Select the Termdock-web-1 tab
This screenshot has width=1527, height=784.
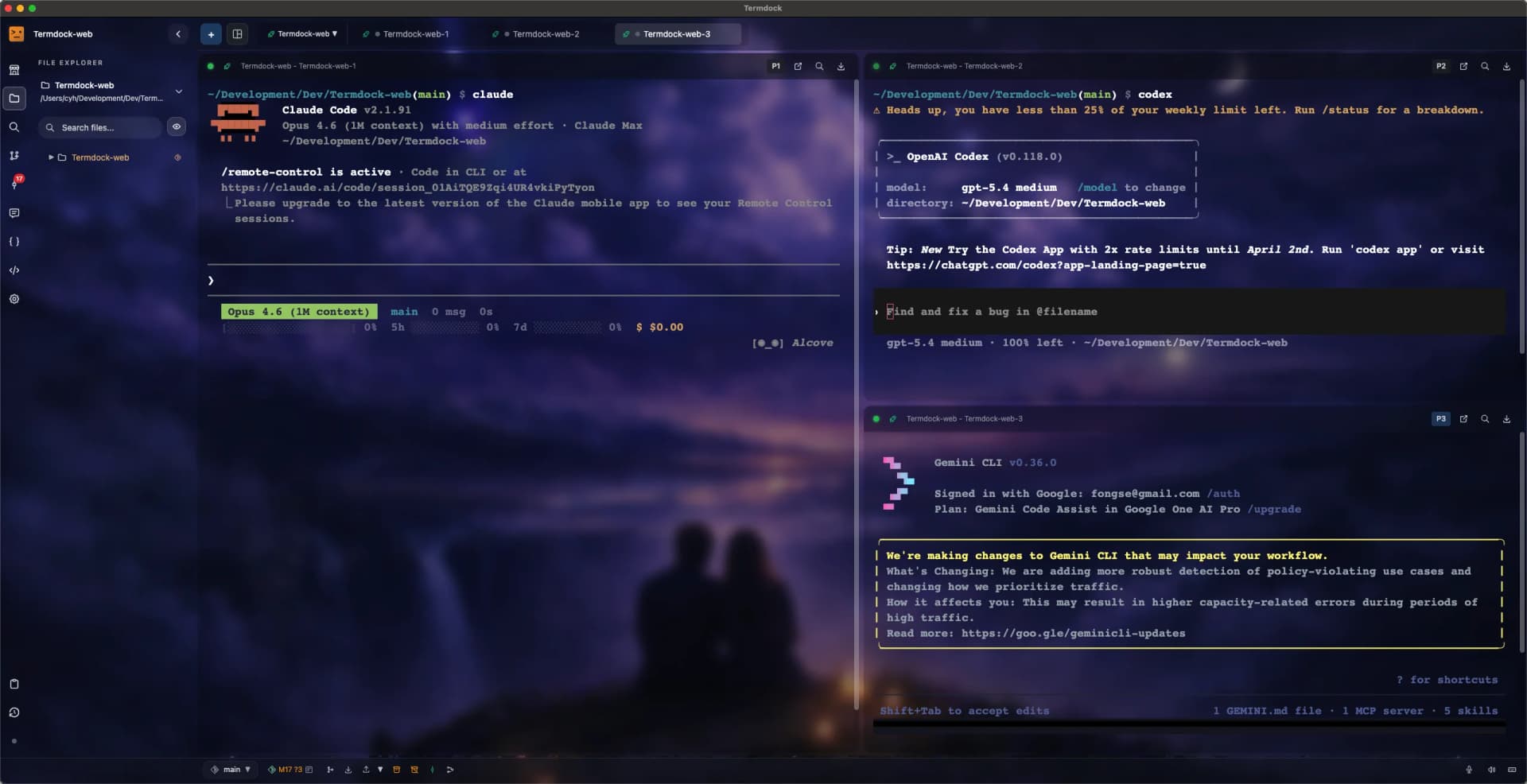tap(416, 33)
